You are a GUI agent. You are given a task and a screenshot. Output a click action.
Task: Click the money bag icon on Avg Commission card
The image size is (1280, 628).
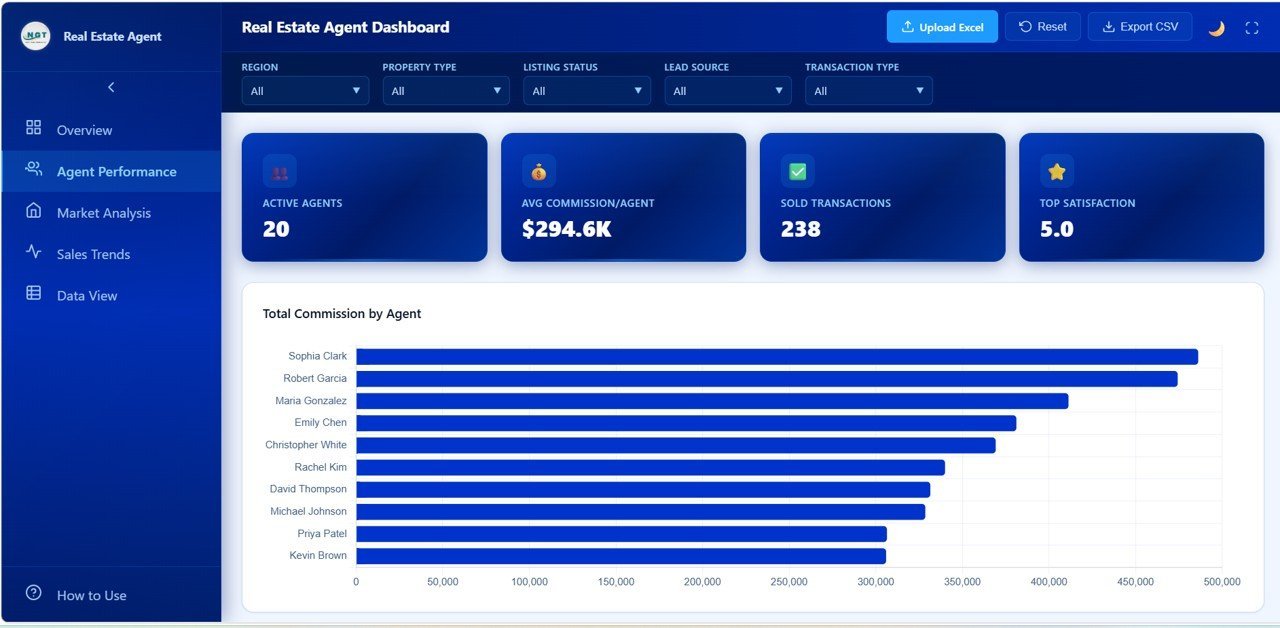[x=538, y=170]
